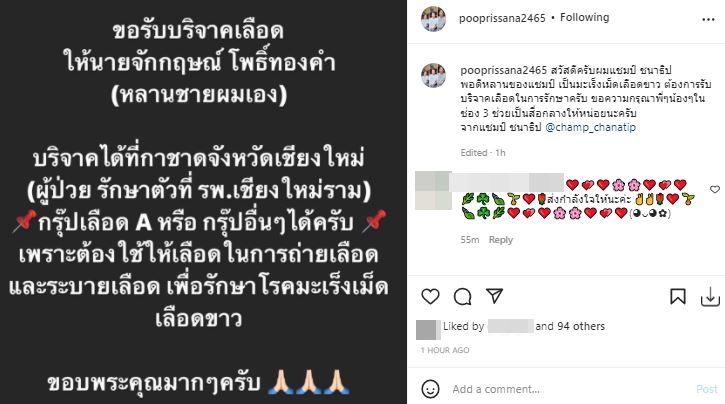The width and height of the screenshot is (725, 404).
Task: Click pooprissana2465 username in caption
Action: pyautogui.click(x=504, y=70)
